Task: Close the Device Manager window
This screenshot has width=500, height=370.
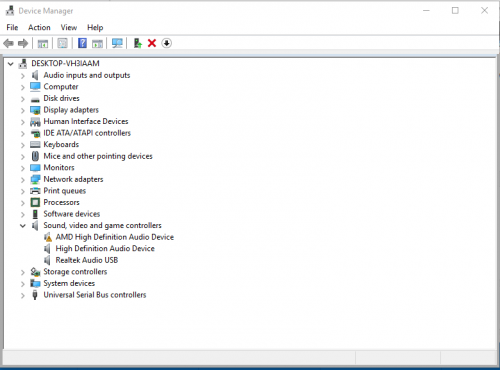Action: click(484, 11)
